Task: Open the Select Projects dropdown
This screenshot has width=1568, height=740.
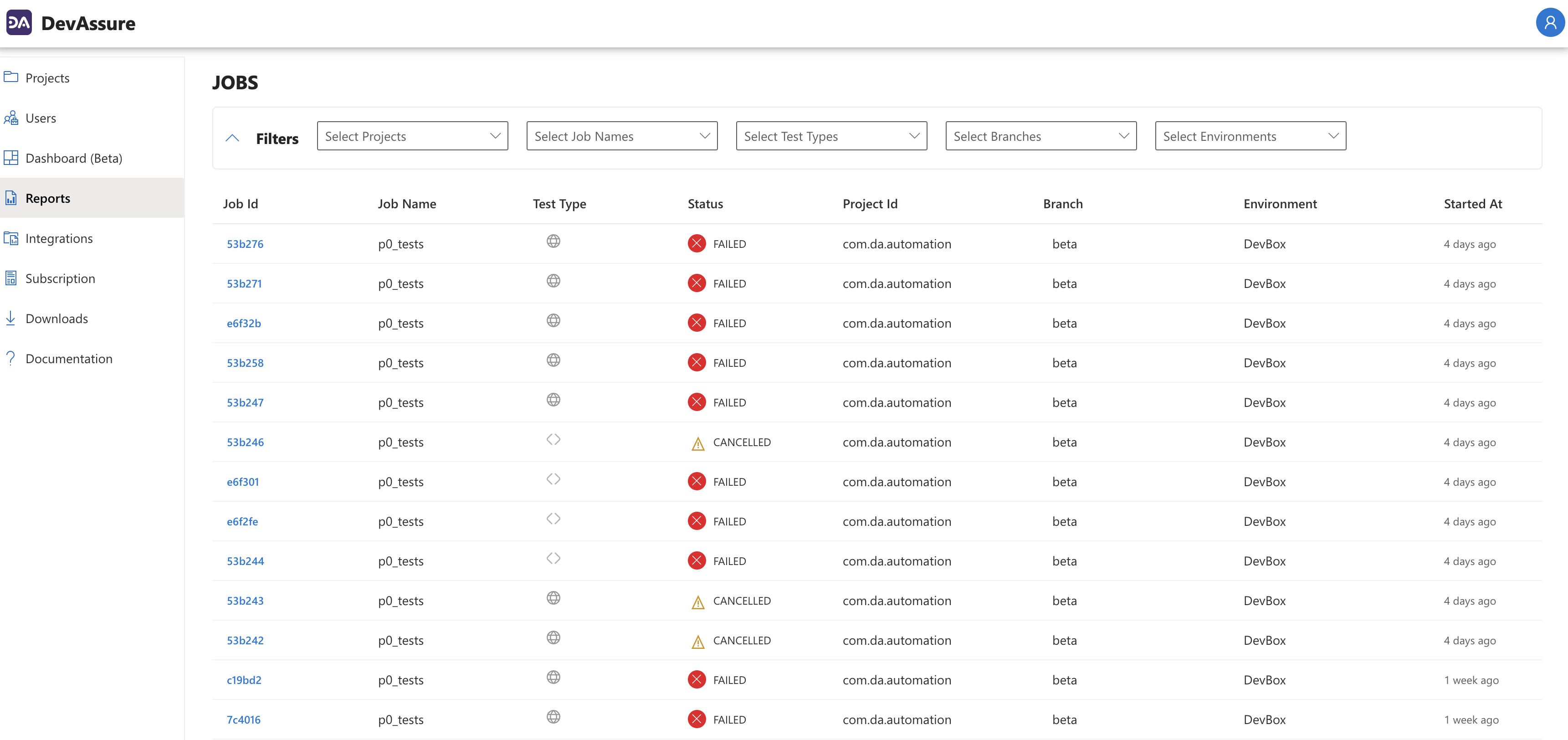Action: 412,136
